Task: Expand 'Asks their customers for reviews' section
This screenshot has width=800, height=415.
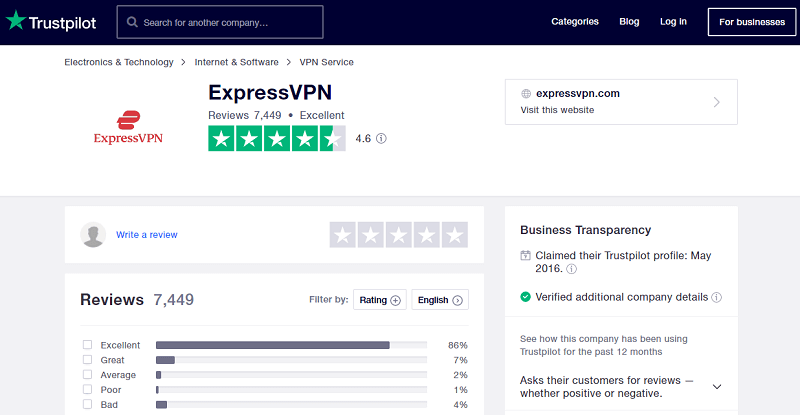Action: coord(717,387)
